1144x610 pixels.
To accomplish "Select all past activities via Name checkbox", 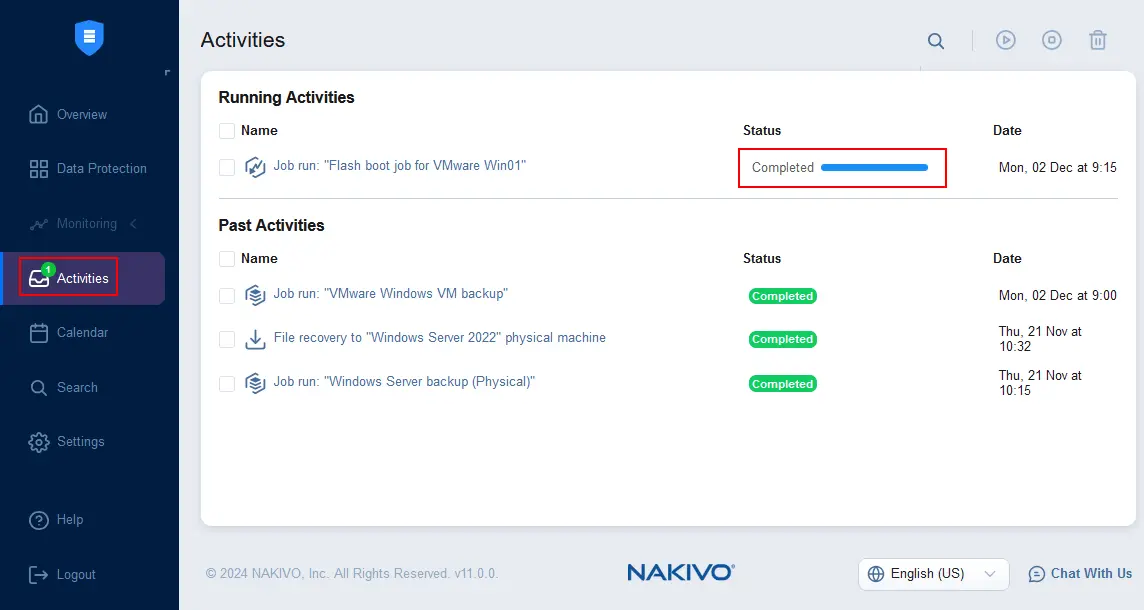I will 227,259.
